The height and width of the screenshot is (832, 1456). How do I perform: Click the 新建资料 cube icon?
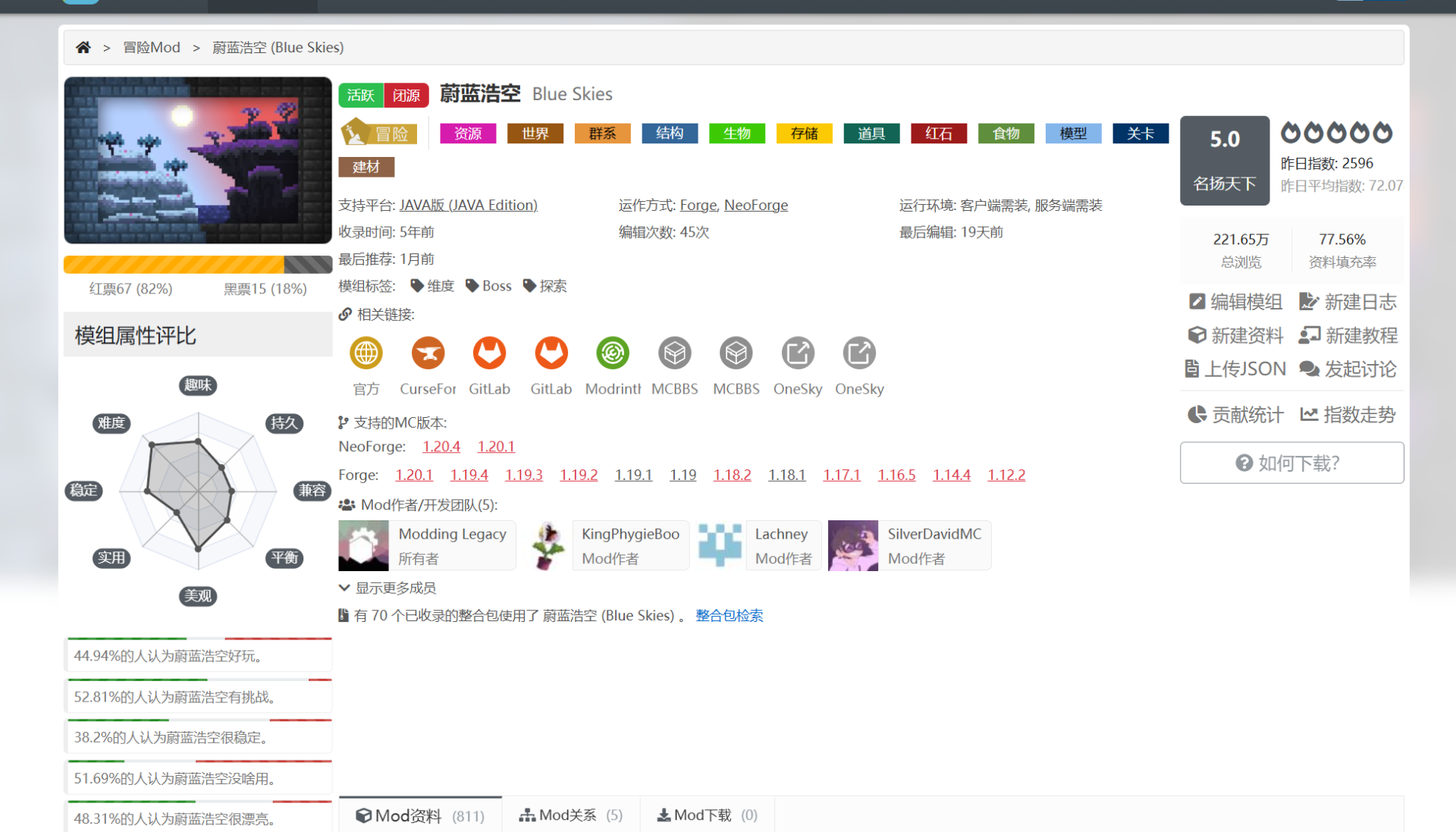click(1197, 335)
